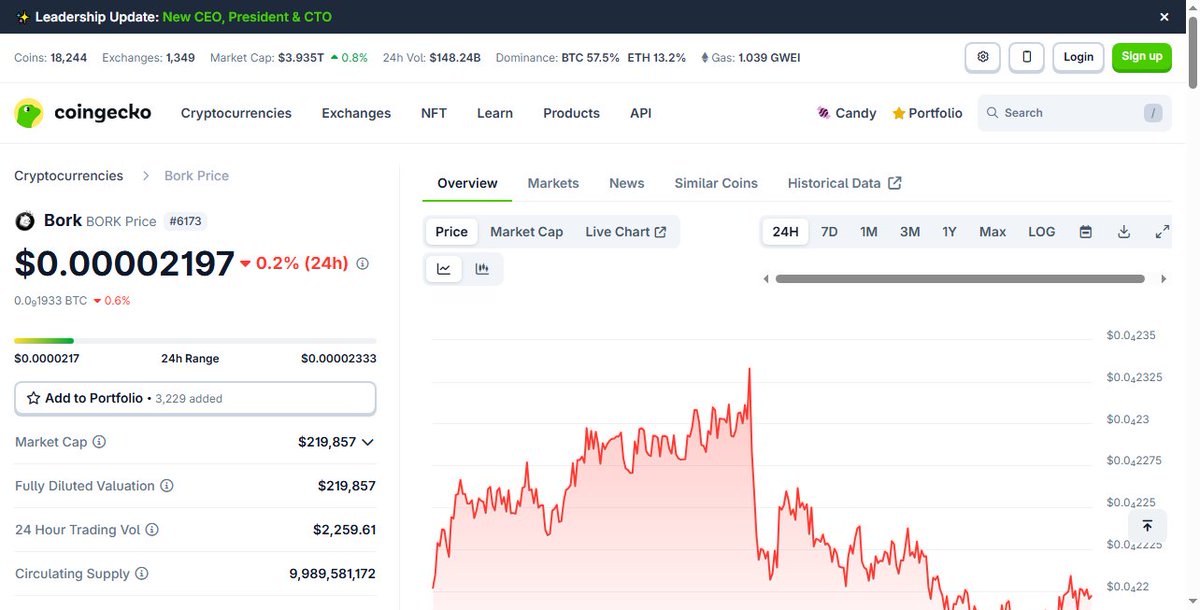Click the 24h Range price progress bar

pos(195,341)
